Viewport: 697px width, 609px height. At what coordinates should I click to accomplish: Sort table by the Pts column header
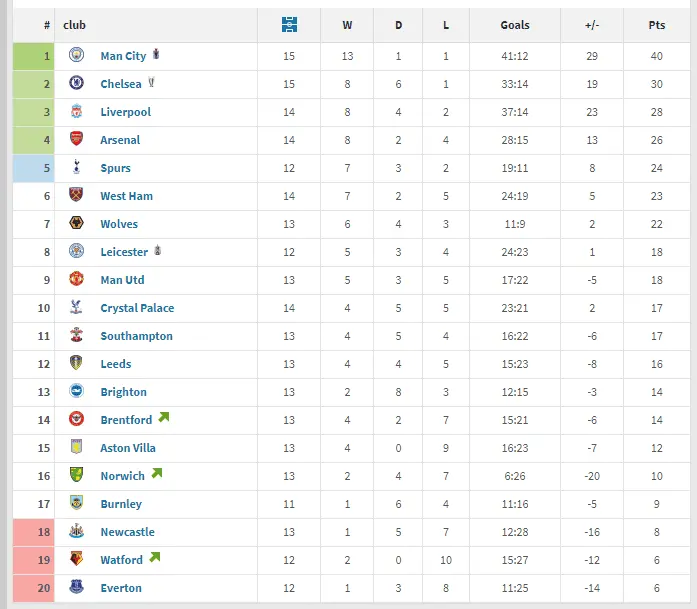pos(657,25)
